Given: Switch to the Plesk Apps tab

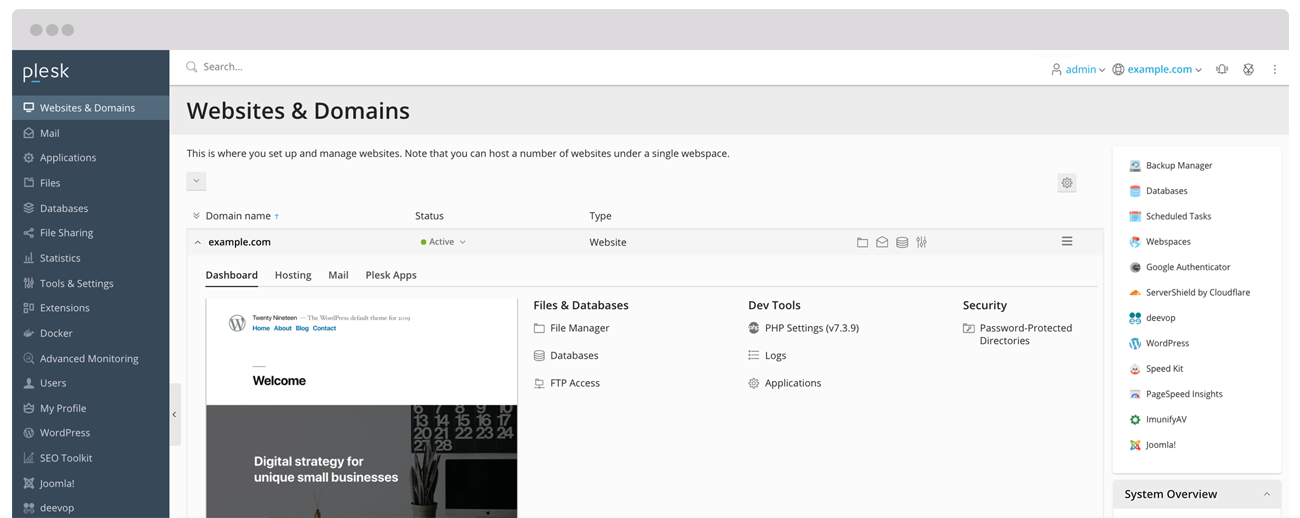Looking at the screenshot, I should pyautogui.click(x=391, y=275).
